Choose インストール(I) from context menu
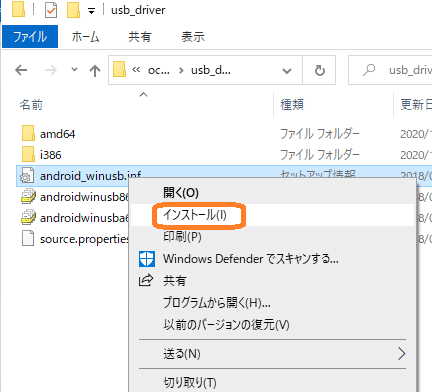Screen dimensions: 432x392 (273, 215)
